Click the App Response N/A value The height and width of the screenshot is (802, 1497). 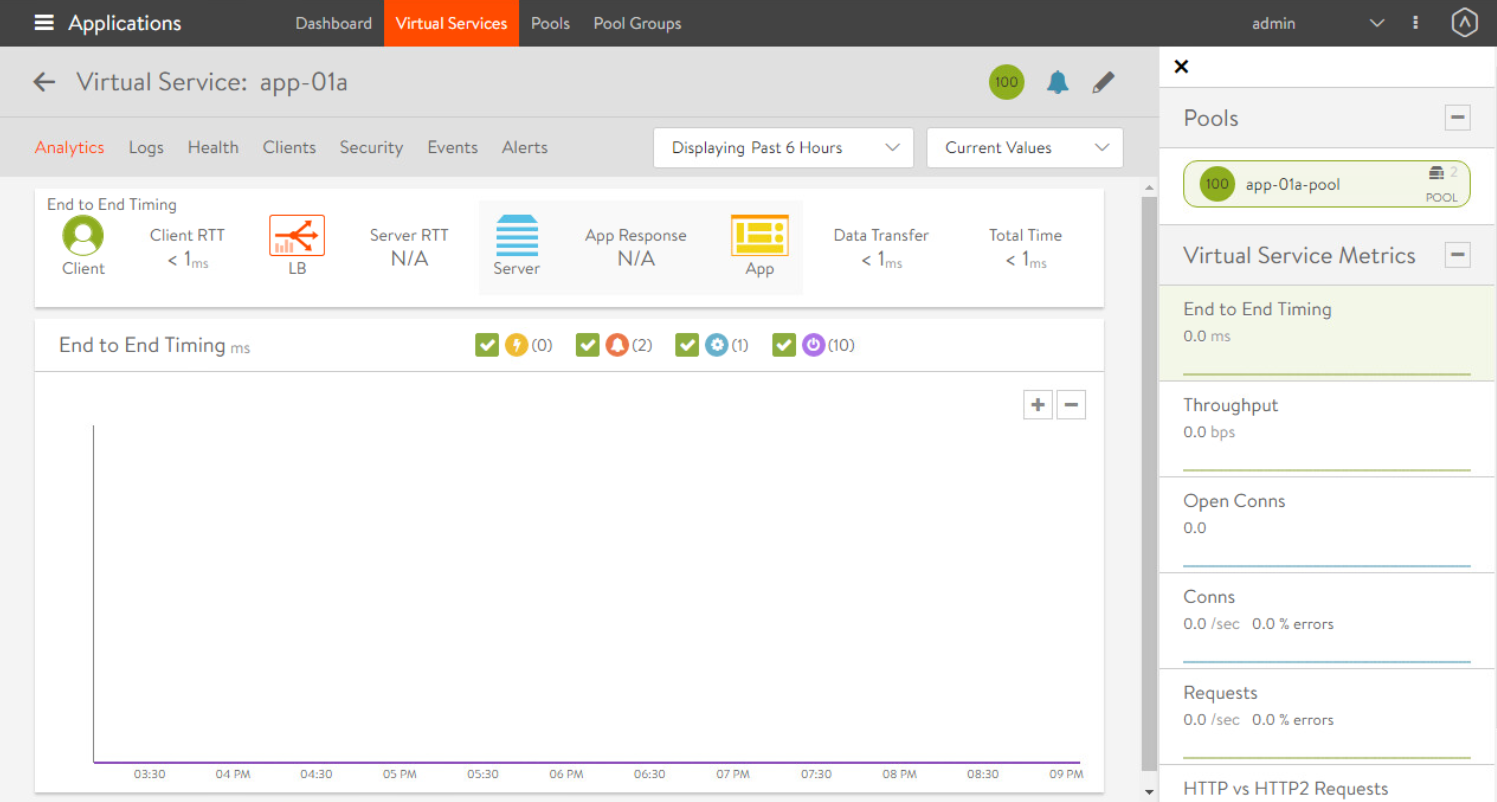pos(636,259)
